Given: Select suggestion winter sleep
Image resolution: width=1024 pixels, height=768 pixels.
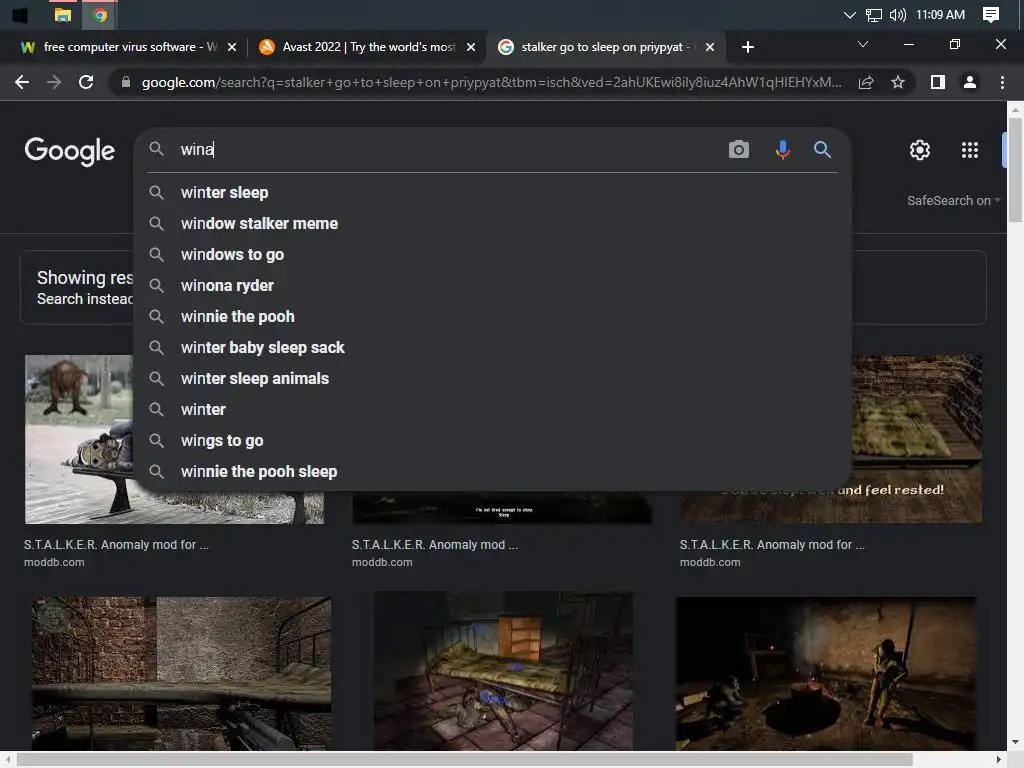Looking at the screenshot, I should point(492,193).
